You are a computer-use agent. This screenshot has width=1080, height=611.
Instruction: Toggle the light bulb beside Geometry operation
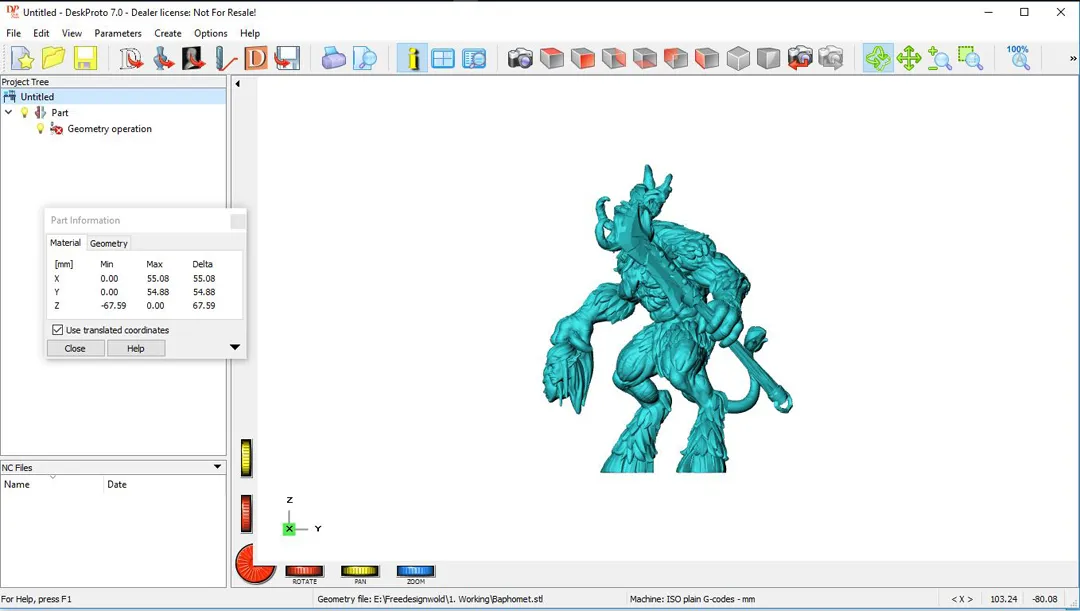tap(40, 128)
